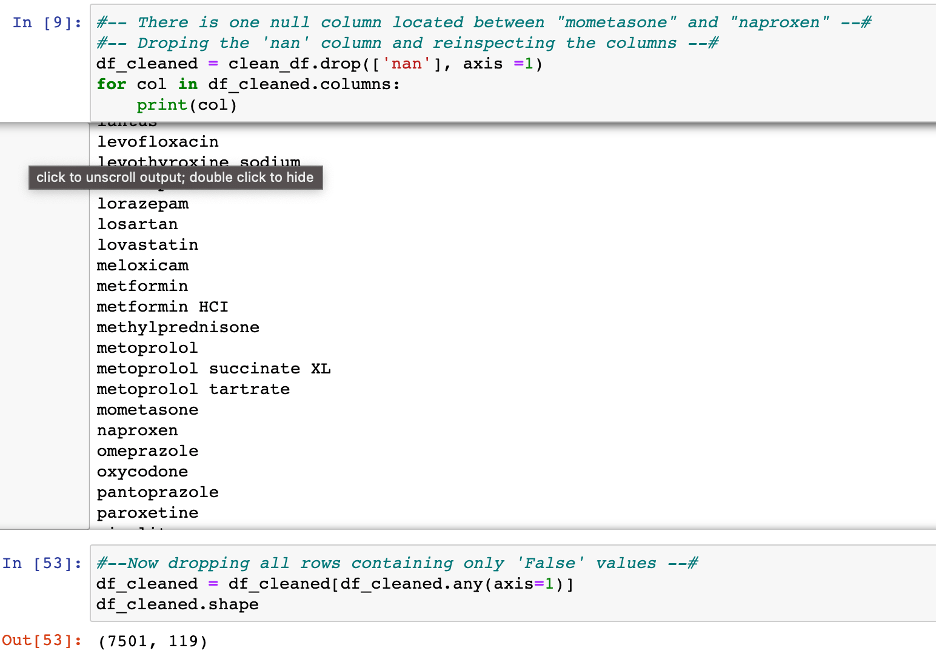
Task: Click 'paroxetine' near the output bottom
Action: (x=147, y=513)
